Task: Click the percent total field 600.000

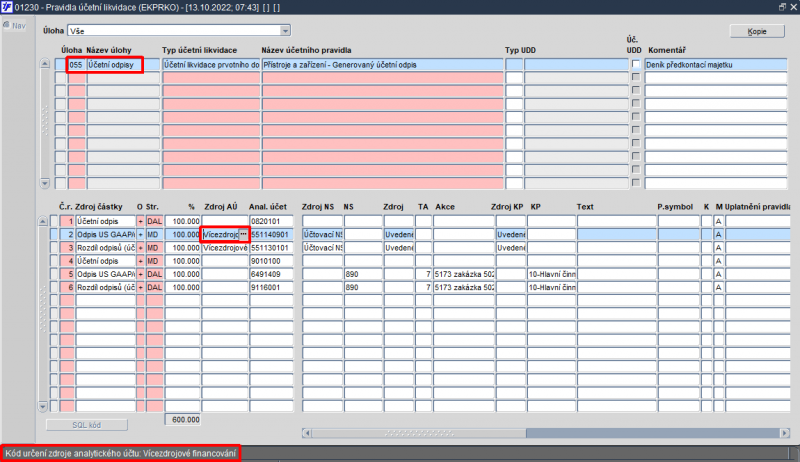Action: pyautogui.click(x=183, y=420)
